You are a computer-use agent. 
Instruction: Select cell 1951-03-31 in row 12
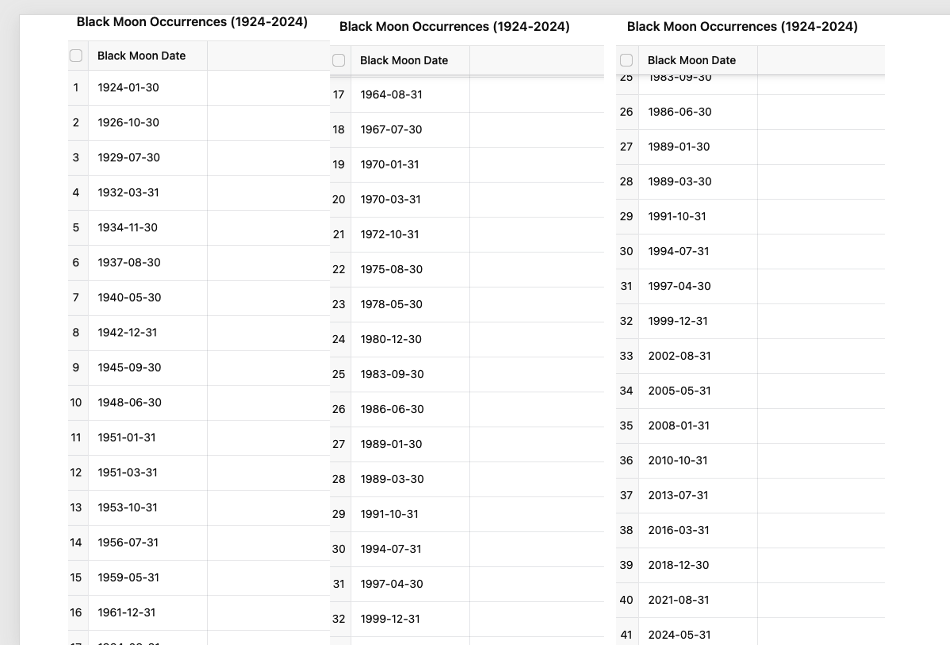[x=148, y=472]
